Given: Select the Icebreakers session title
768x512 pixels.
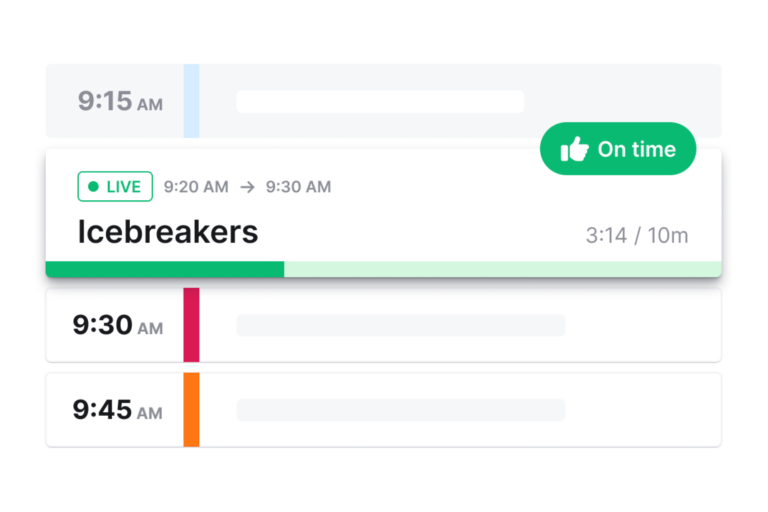Looking at the screenshot, I should tap(168, 232).
